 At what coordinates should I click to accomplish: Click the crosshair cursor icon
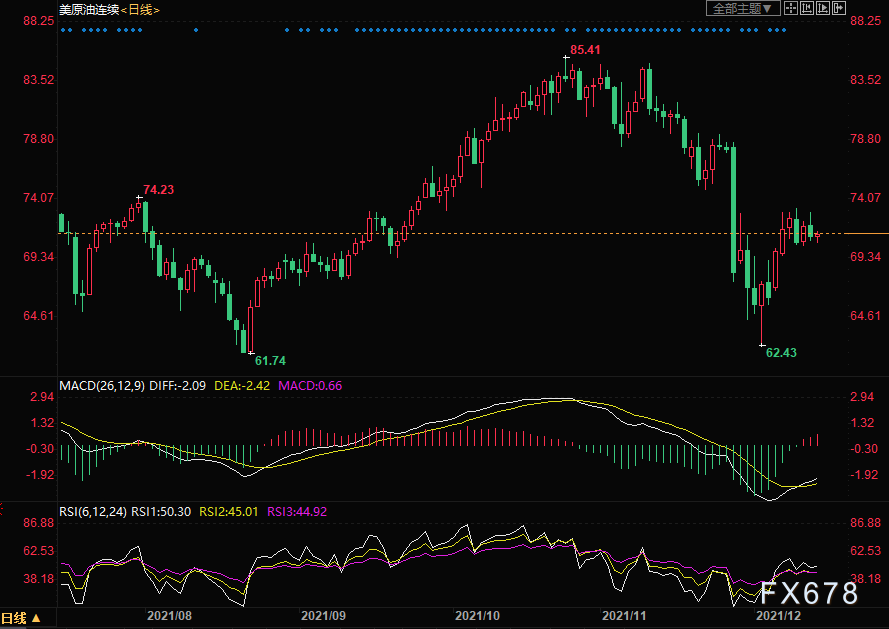coord(790,8)
